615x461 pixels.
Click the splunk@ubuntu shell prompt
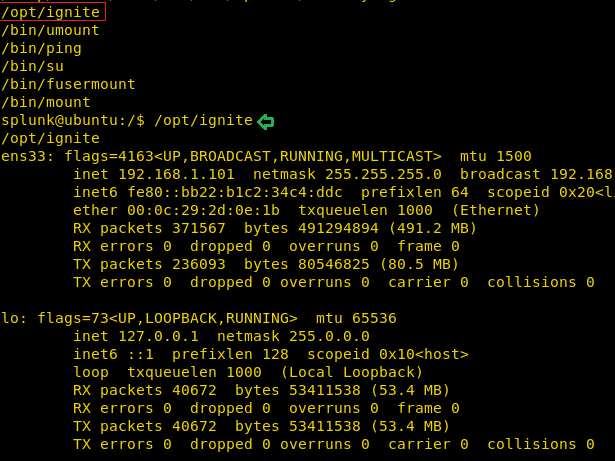point(73,120)
